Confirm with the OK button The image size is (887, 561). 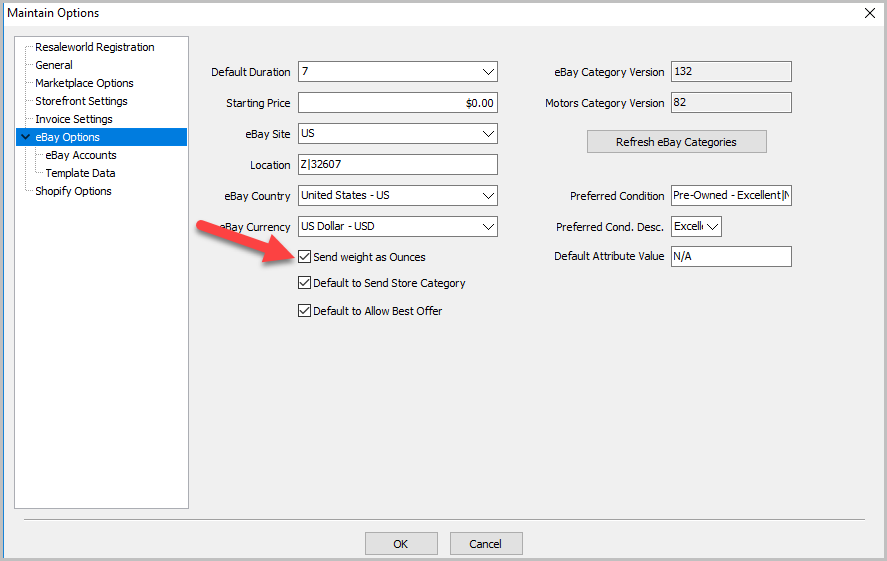click(x=401, y=543)
